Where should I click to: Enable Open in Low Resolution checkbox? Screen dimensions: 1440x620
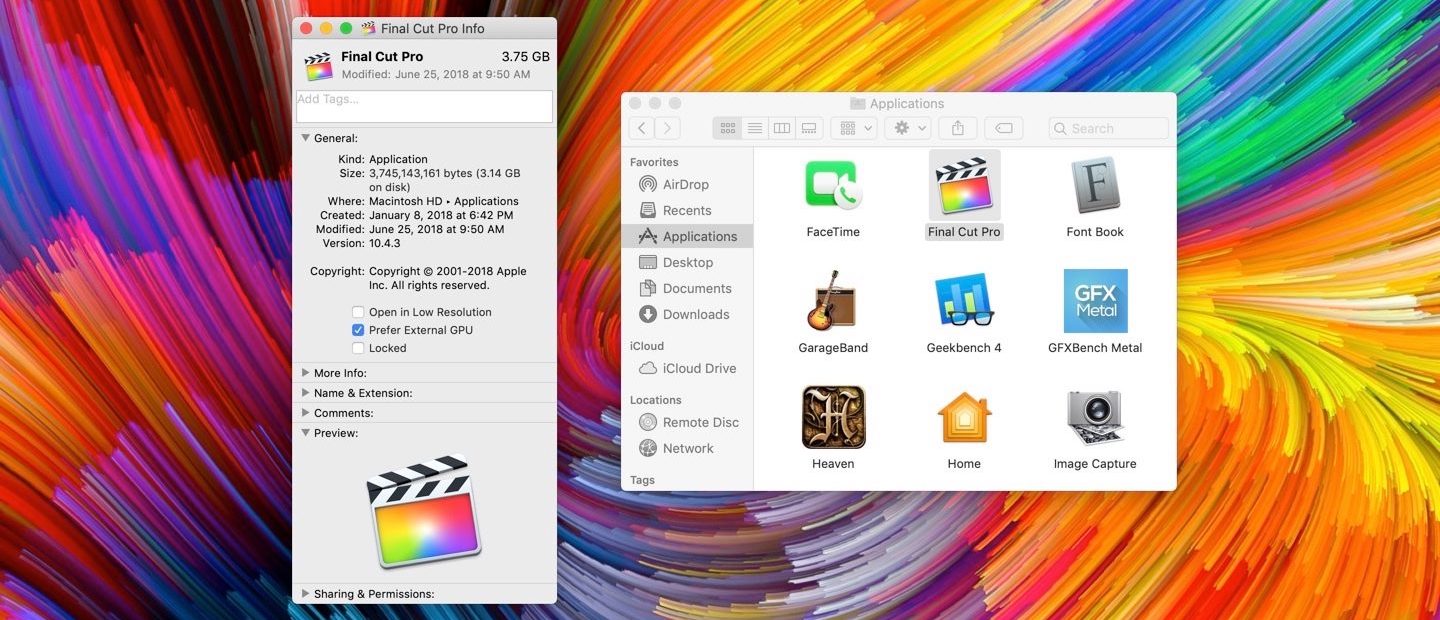click(358, 312)
